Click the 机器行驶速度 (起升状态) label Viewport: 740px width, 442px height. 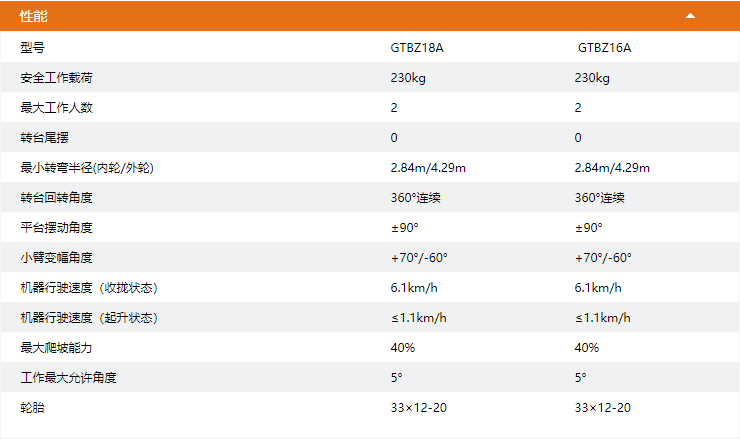pos(89,317)
